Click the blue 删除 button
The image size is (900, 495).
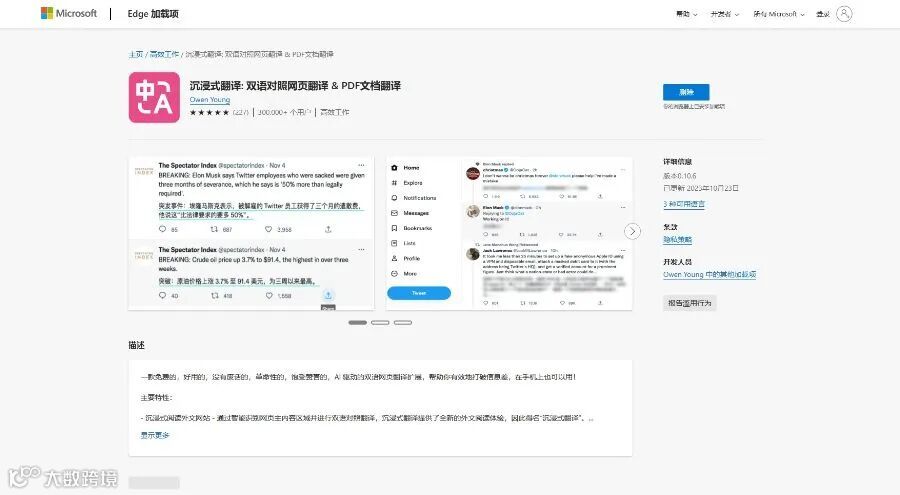tap(686, 92)
